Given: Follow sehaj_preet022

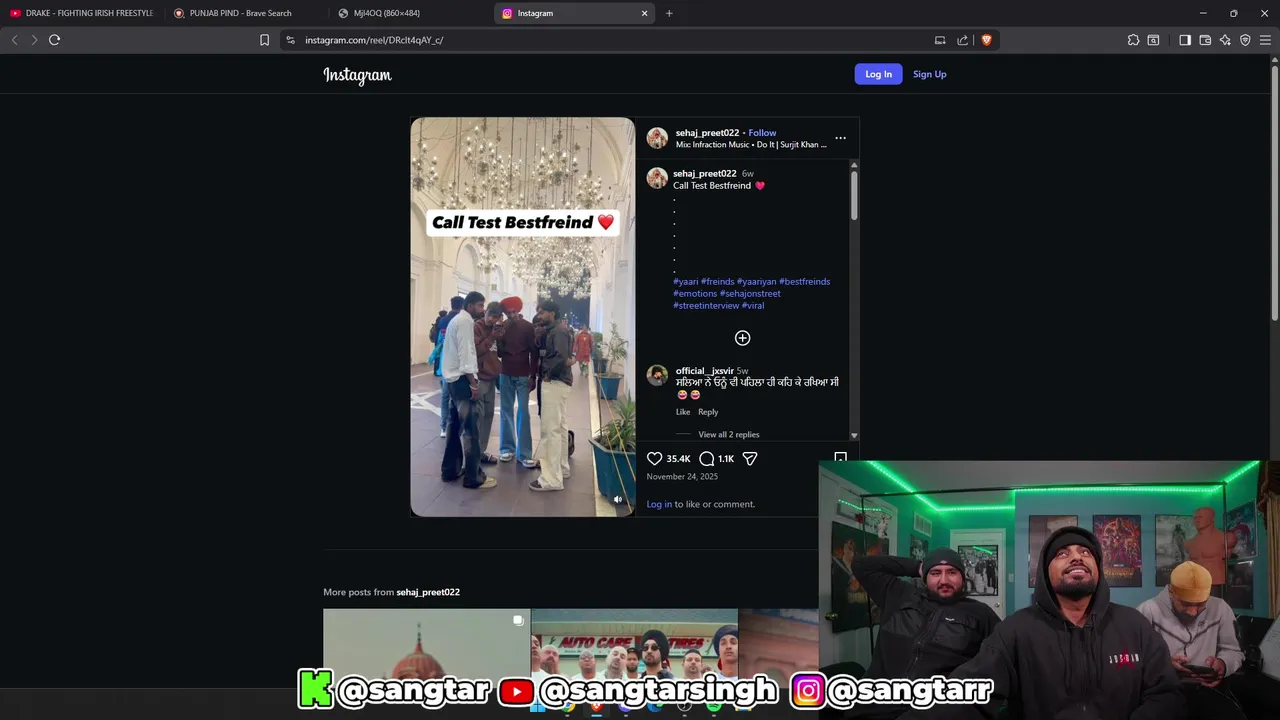Looking at the screenshot, I should click(762, 133).
